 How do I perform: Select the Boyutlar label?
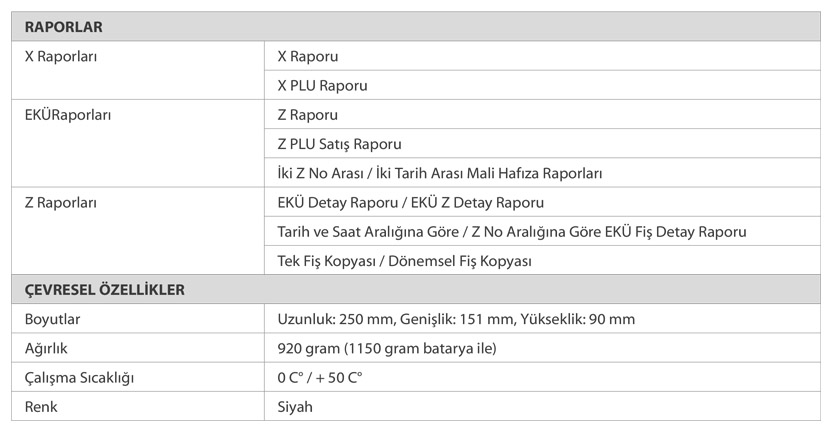(52, 319)
